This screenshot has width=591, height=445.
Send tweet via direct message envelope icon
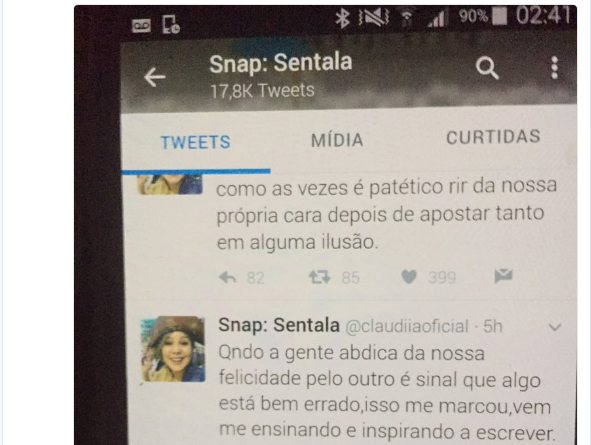pyautogui.click(x=504, y=276)
